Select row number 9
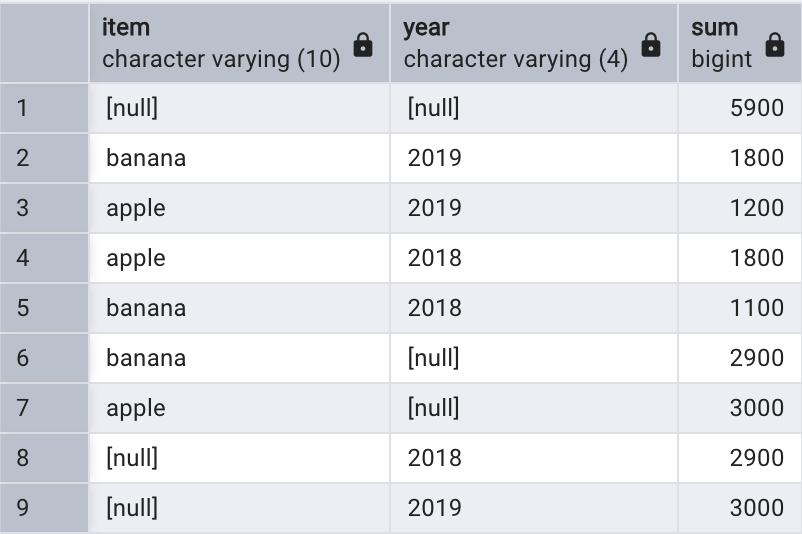This screenshot has width=802, height=534. tap(44, 507)
